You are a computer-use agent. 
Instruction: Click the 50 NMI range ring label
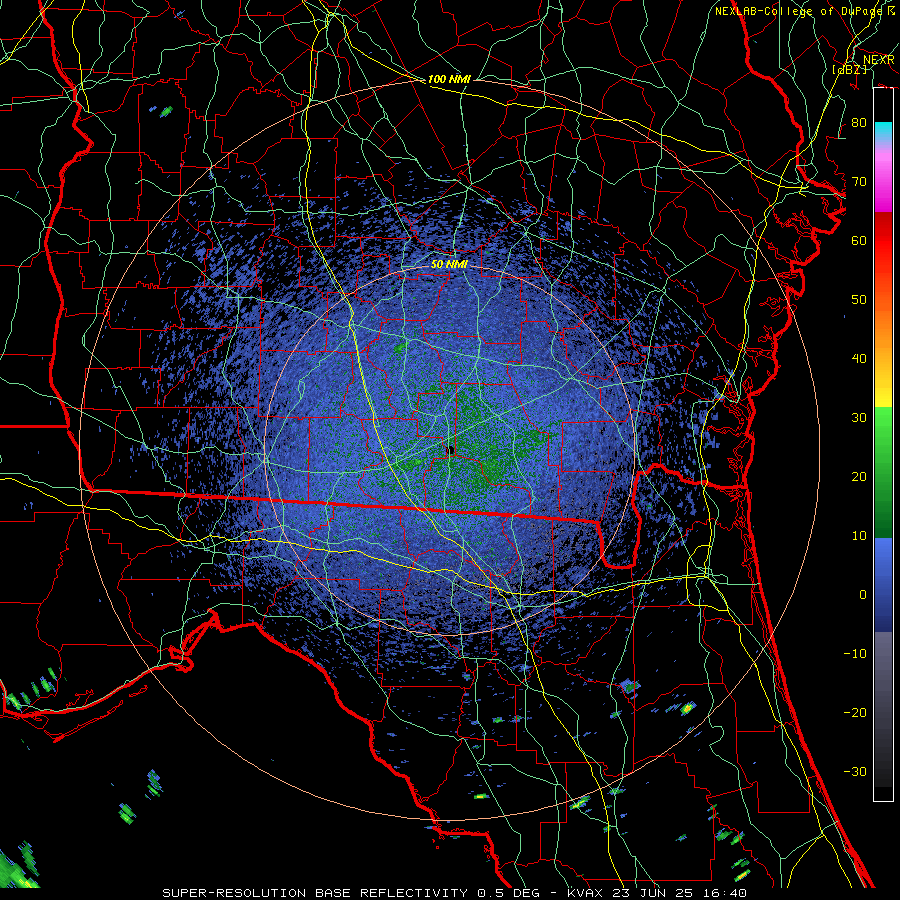(449, 265)
